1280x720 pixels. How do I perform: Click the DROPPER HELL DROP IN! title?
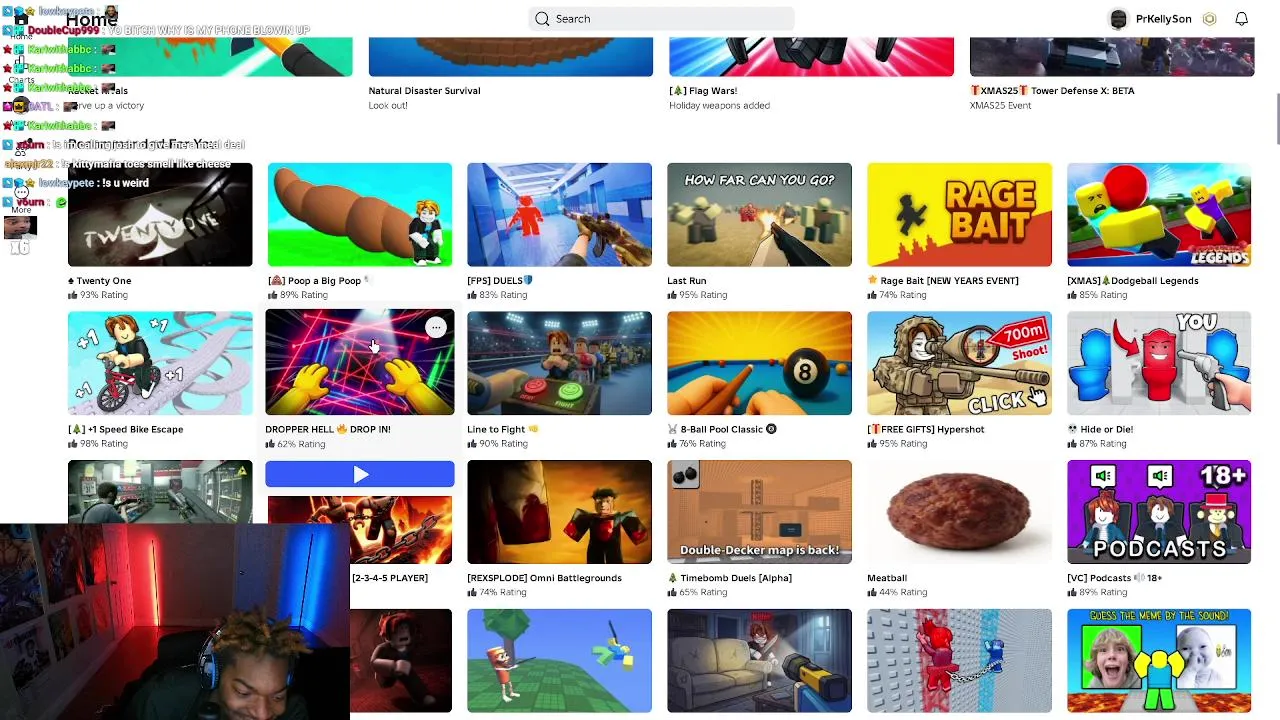(x=328, y=429)
